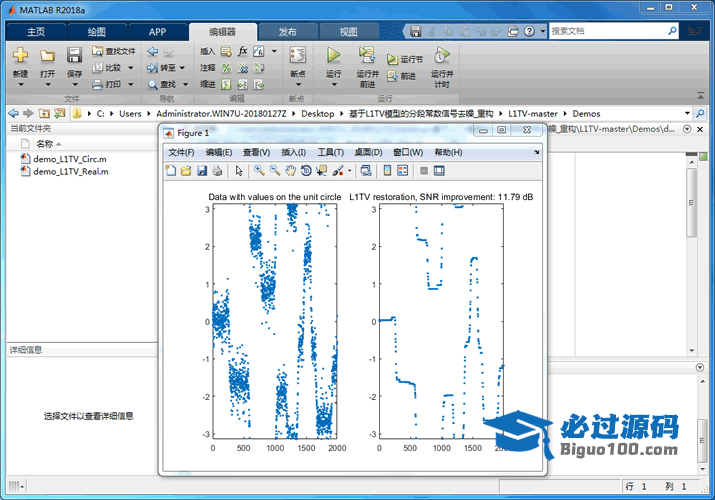This screenshot has height=500, width=715.
Task: Click Figure 1 new figure icon
Action: click(171, 171)
